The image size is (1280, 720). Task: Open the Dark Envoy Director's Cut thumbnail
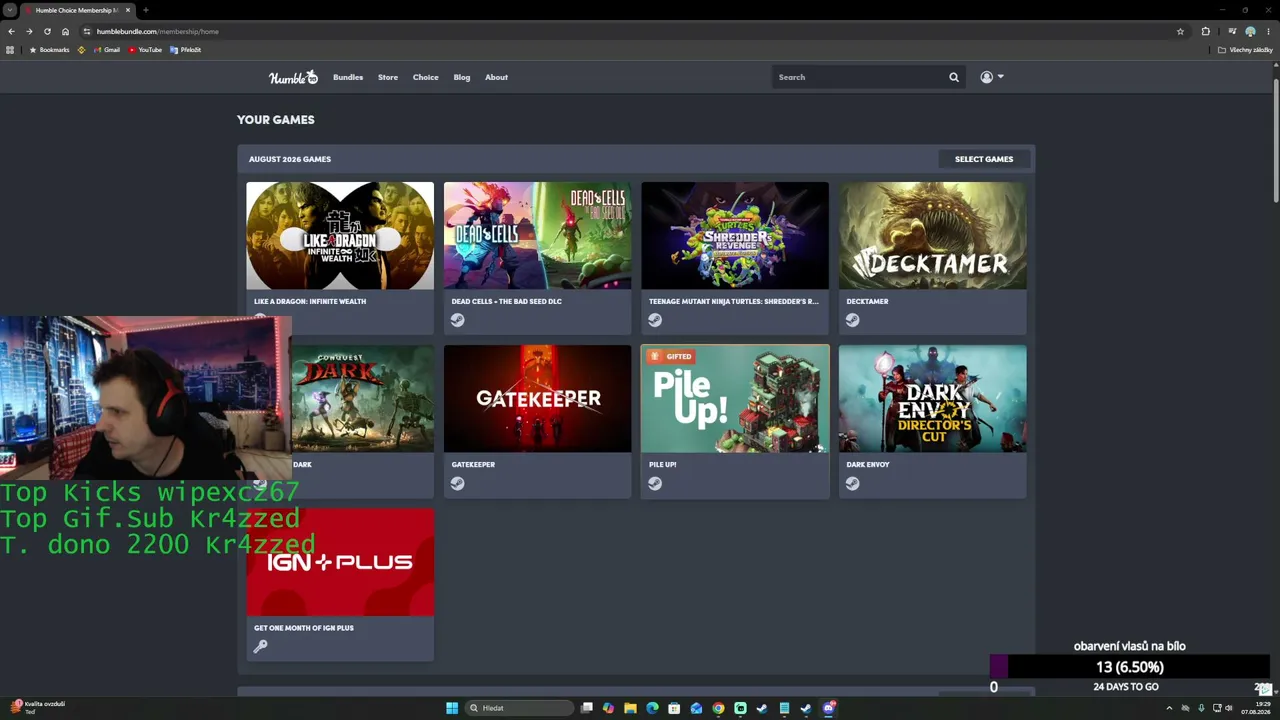(932, 399)
